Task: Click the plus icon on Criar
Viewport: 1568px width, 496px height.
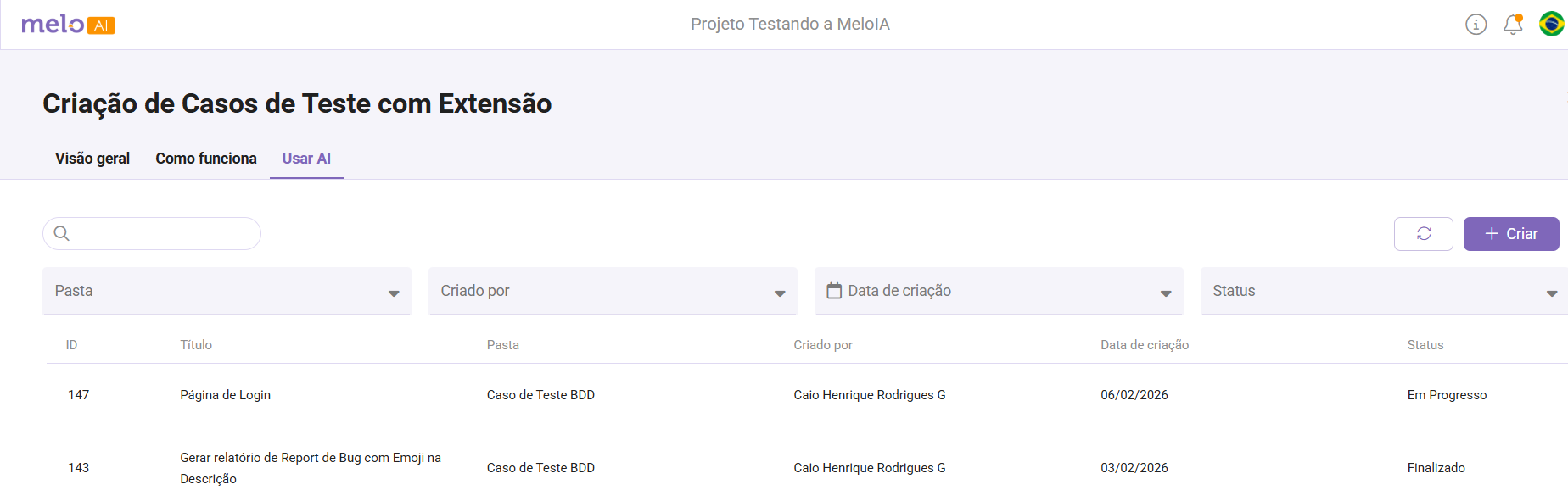Action: pyautogui.click(x=1491, y=234)
